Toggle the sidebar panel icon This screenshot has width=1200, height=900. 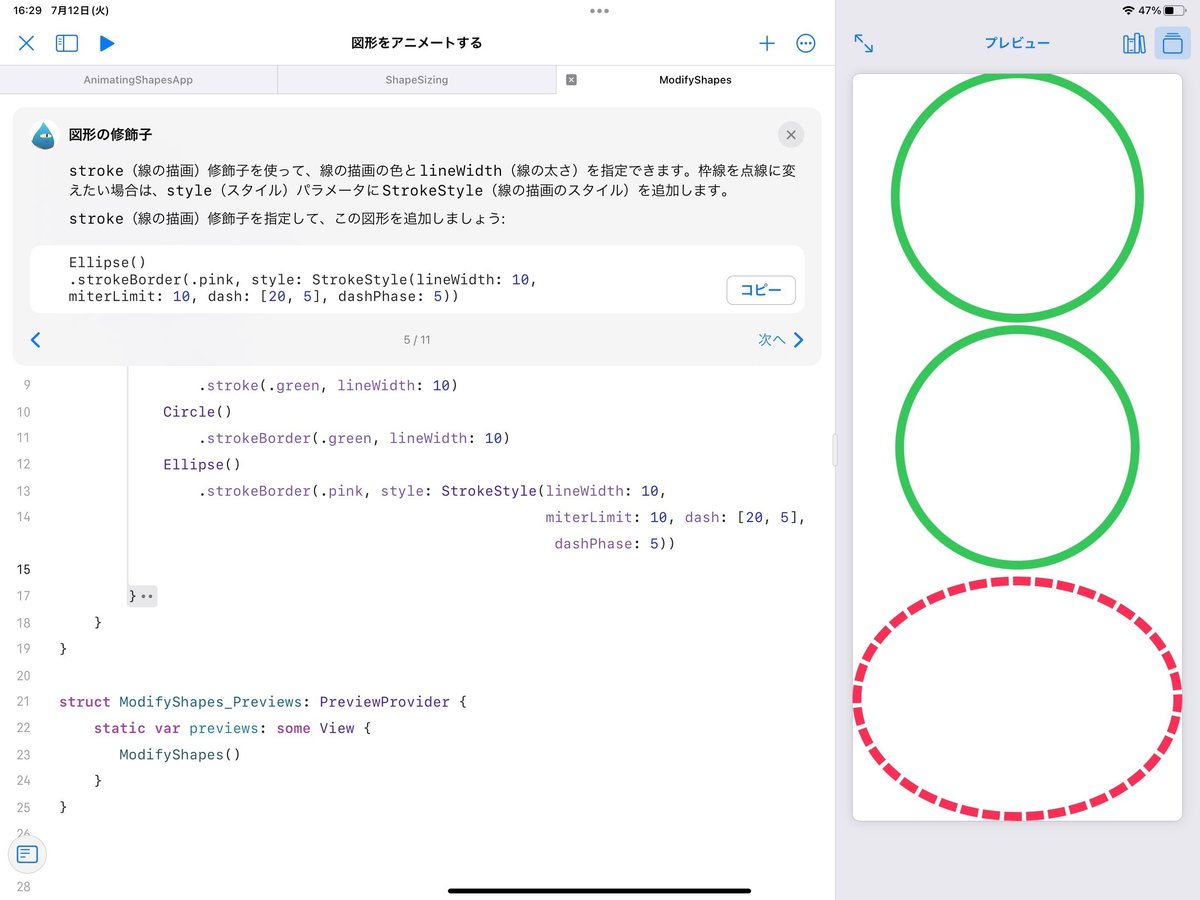click(x=67, y=43)
